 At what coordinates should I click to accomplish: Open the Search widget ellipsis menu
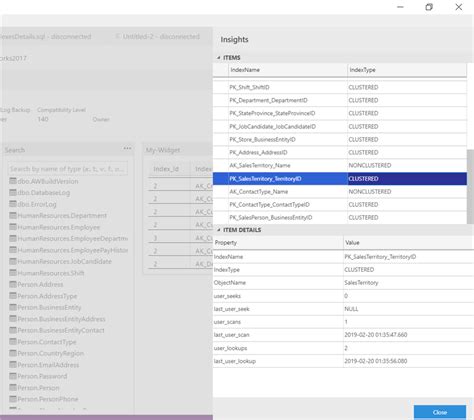pos(127,148)
